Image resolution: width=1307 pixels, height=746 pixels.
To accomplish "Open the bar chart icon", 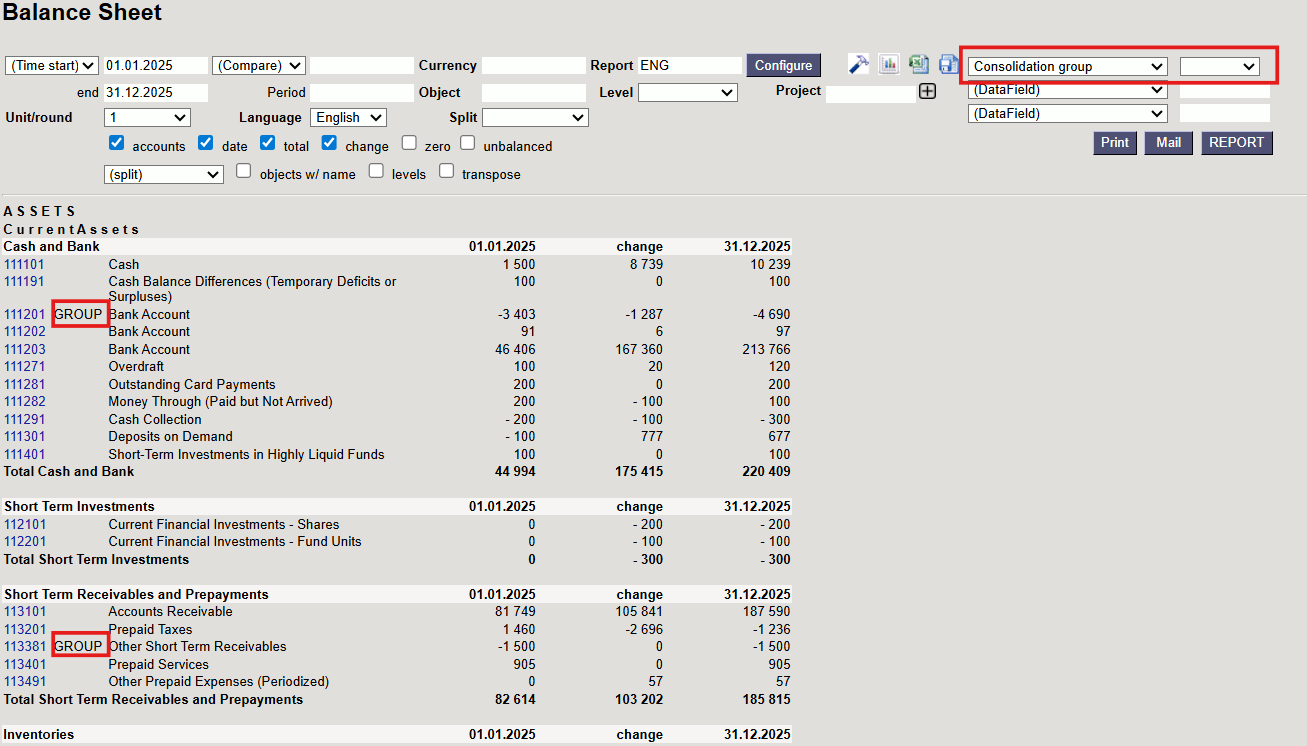I will 889,64.
